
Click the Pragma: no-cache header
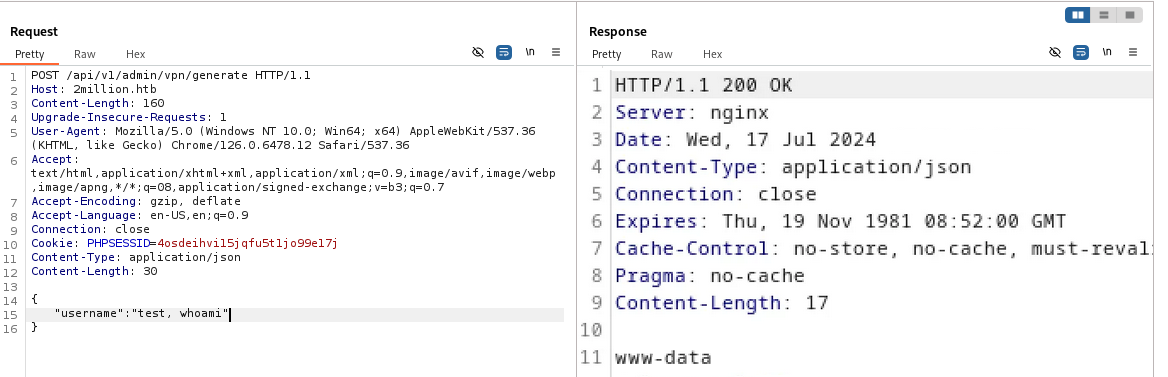(709, 276)
